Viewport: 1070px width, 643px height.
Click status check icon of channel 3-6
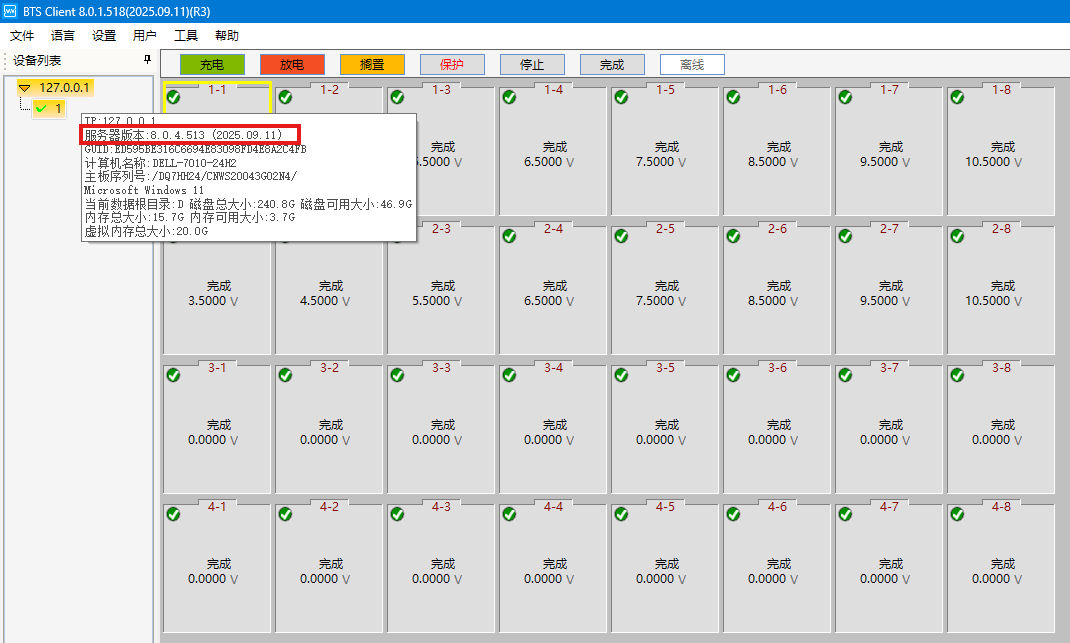coord(733,375)
